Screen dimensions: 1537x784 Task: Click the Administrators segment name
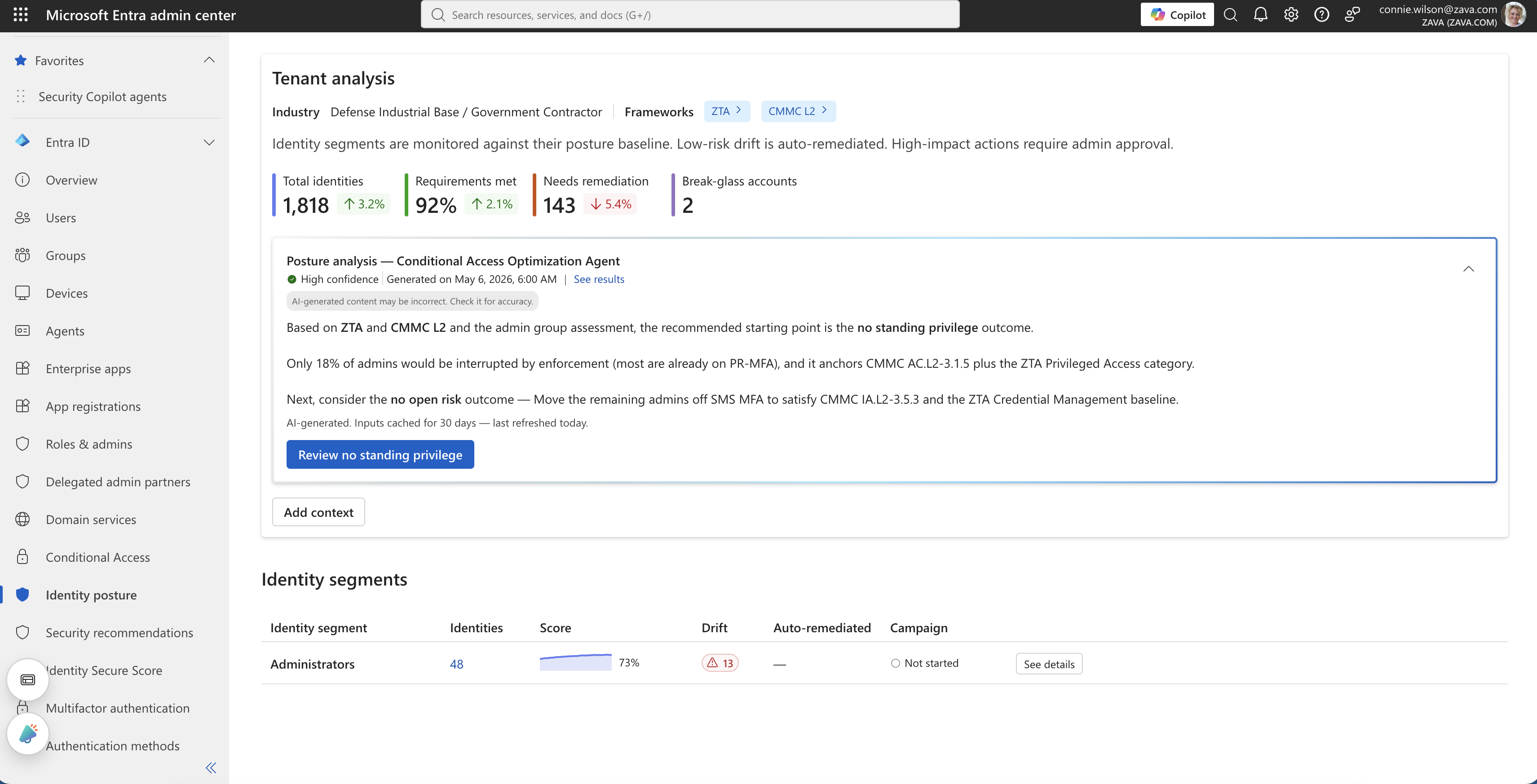(x=312, y=664)
